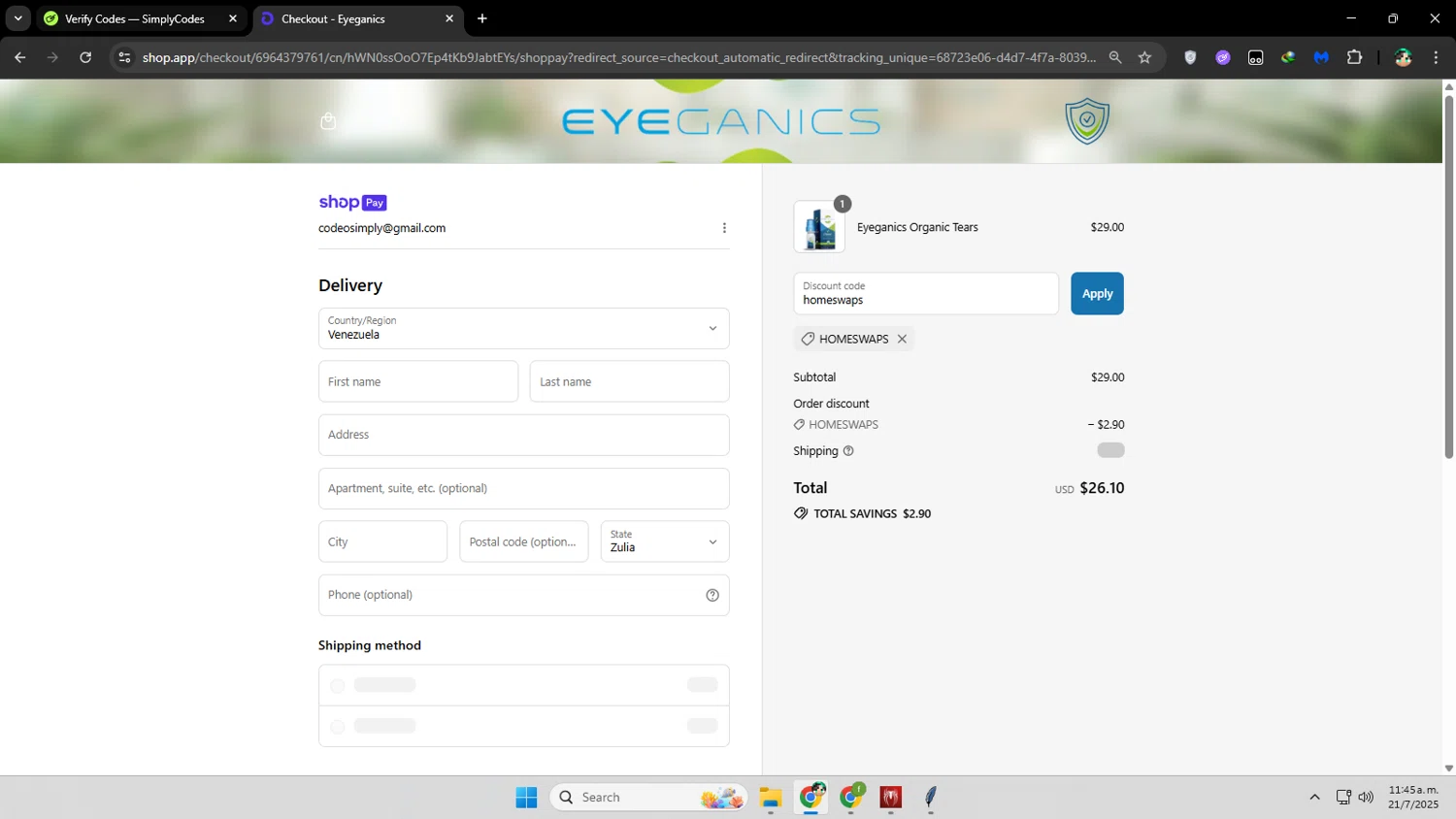Click the phone field help icon
1456x819 pixels.
pyautogui.click(x=712, y=596)
